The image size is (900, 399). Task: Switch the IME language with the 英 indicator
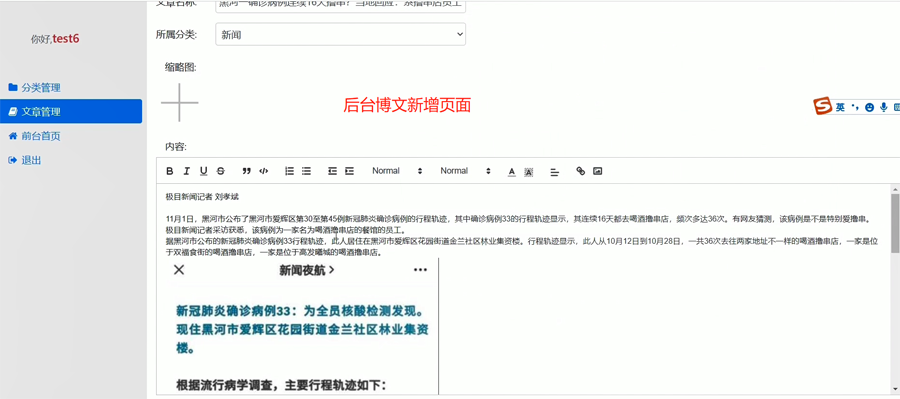point(840,107)
